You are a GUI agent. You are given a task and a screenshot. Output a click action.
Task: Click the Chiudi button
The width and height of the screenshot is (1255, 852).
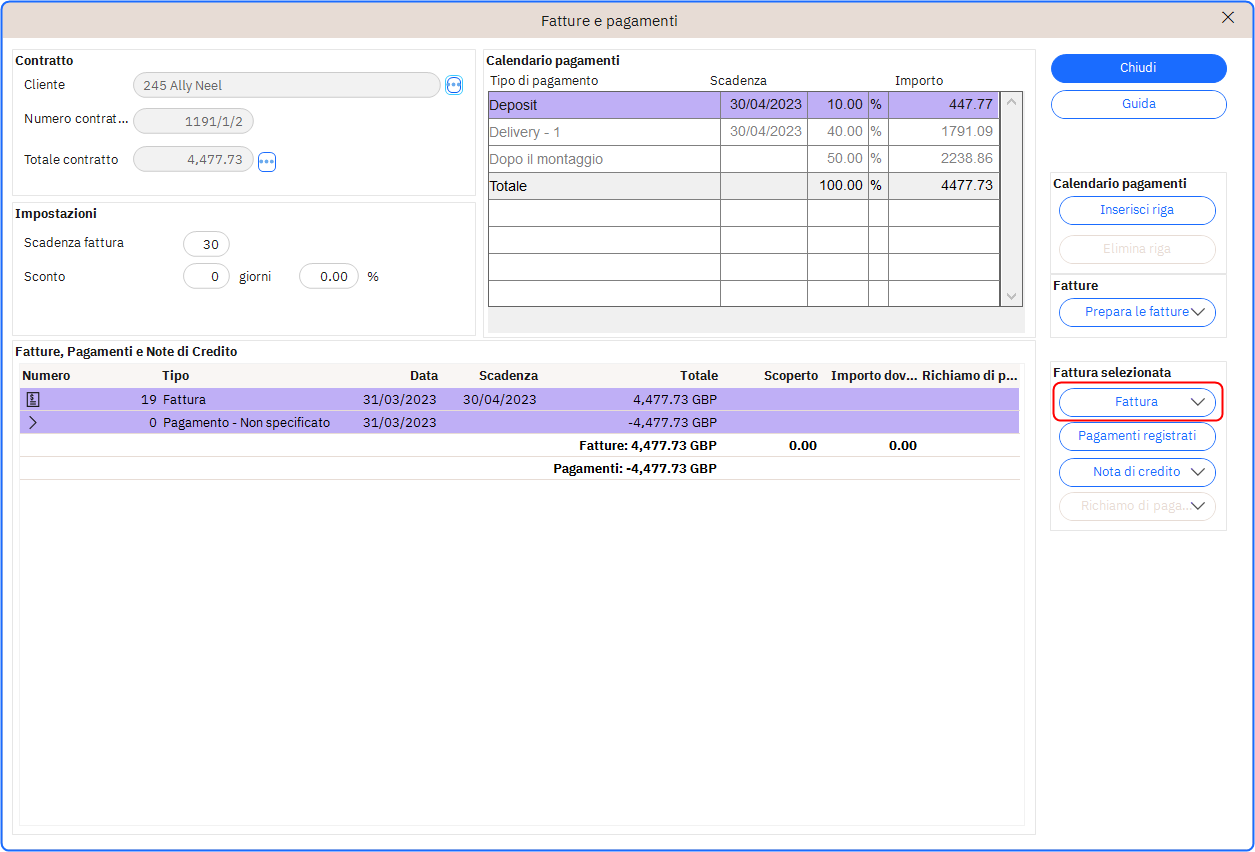[1138, 68]
